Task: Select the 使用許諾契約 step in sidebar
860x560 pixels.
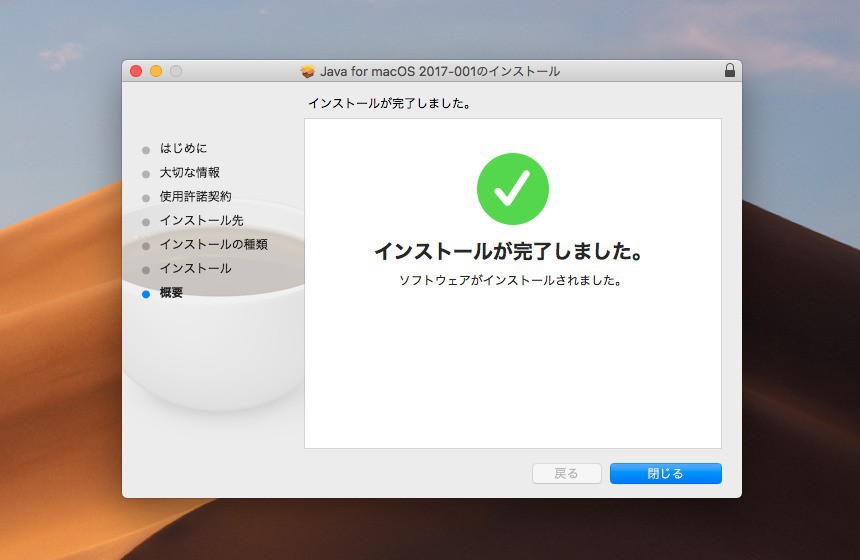Action: pyautogui.click(x=195, y=196)
